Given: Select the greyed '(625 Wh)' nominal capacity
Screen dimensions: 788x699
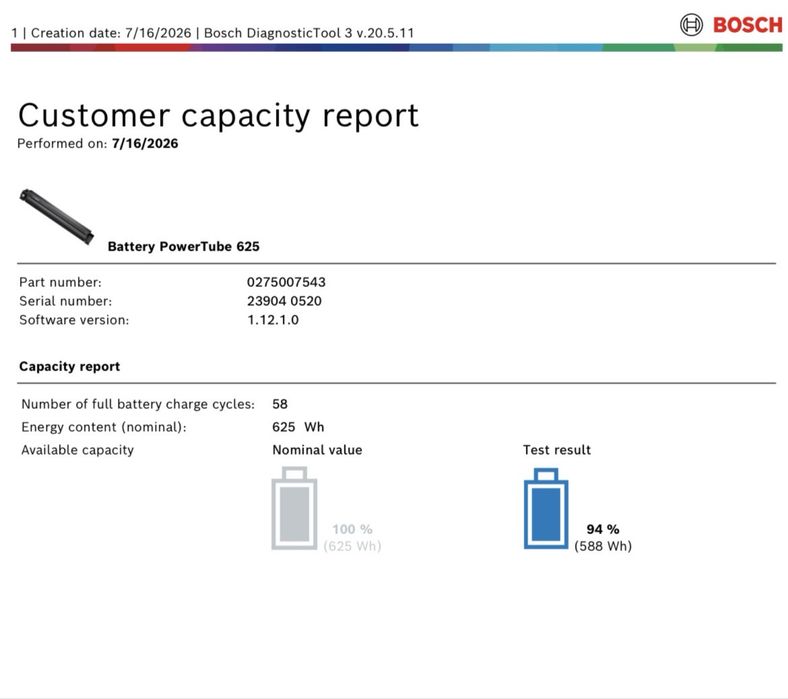Looking at the screenshot, I should pos(352,546).
